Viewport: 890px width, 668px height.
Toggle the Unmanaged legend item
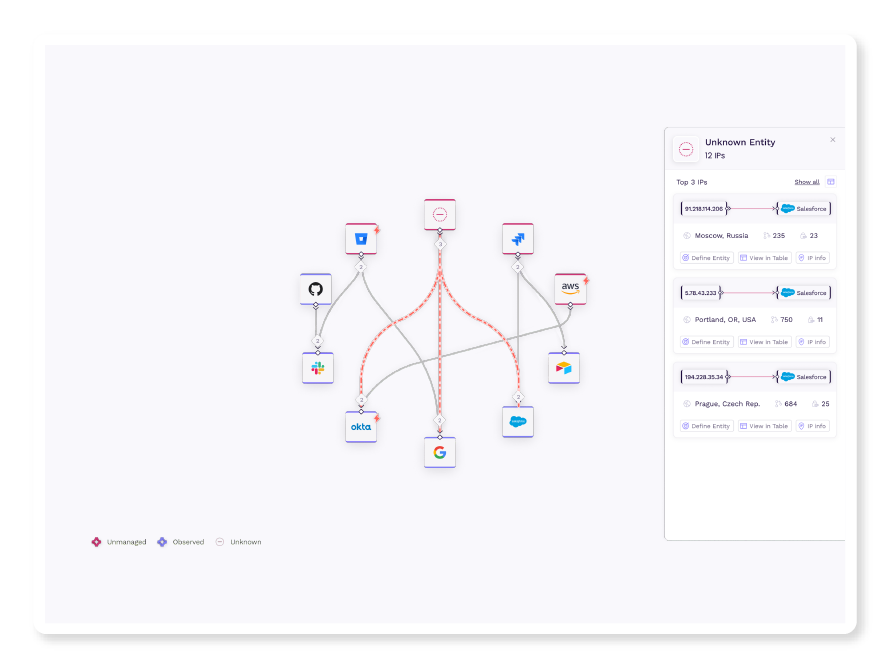(119, 542)
